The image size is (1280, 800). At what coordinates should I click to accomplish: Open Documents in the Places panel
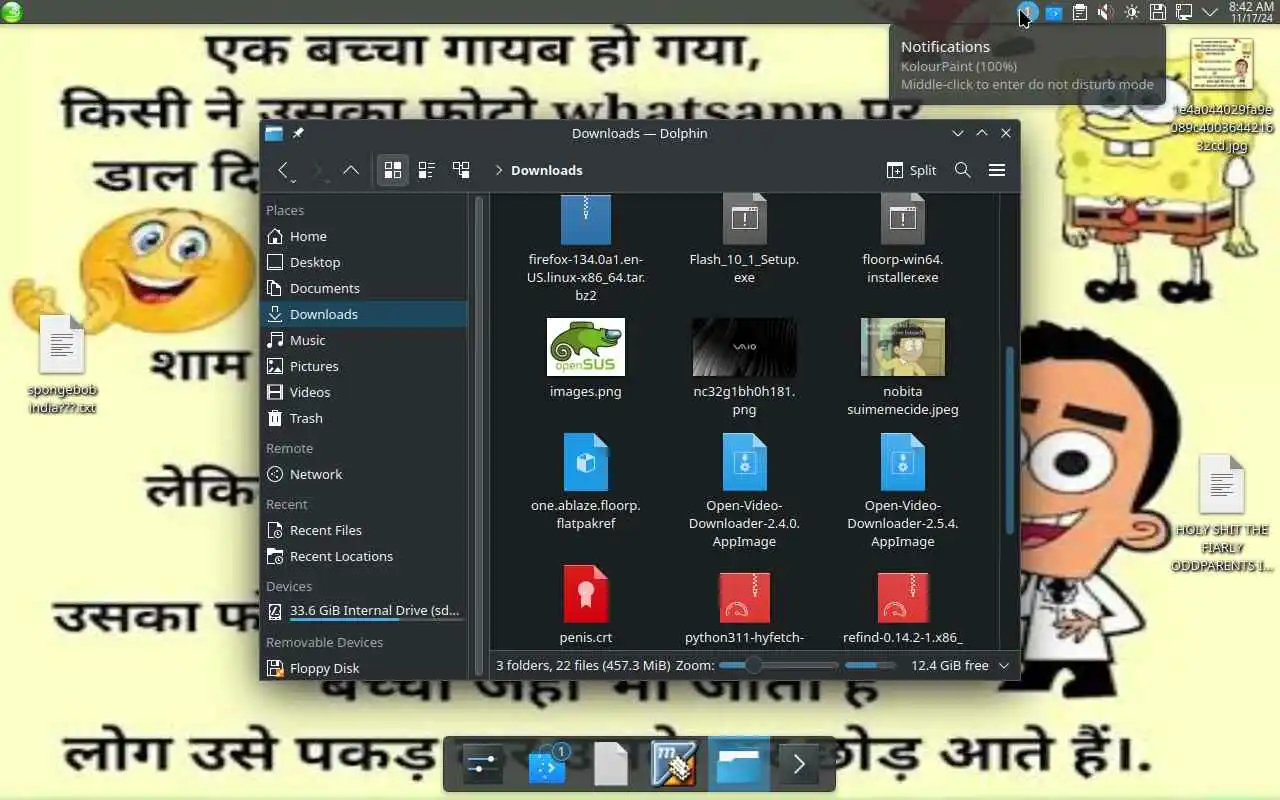click(x=363, y=288)
